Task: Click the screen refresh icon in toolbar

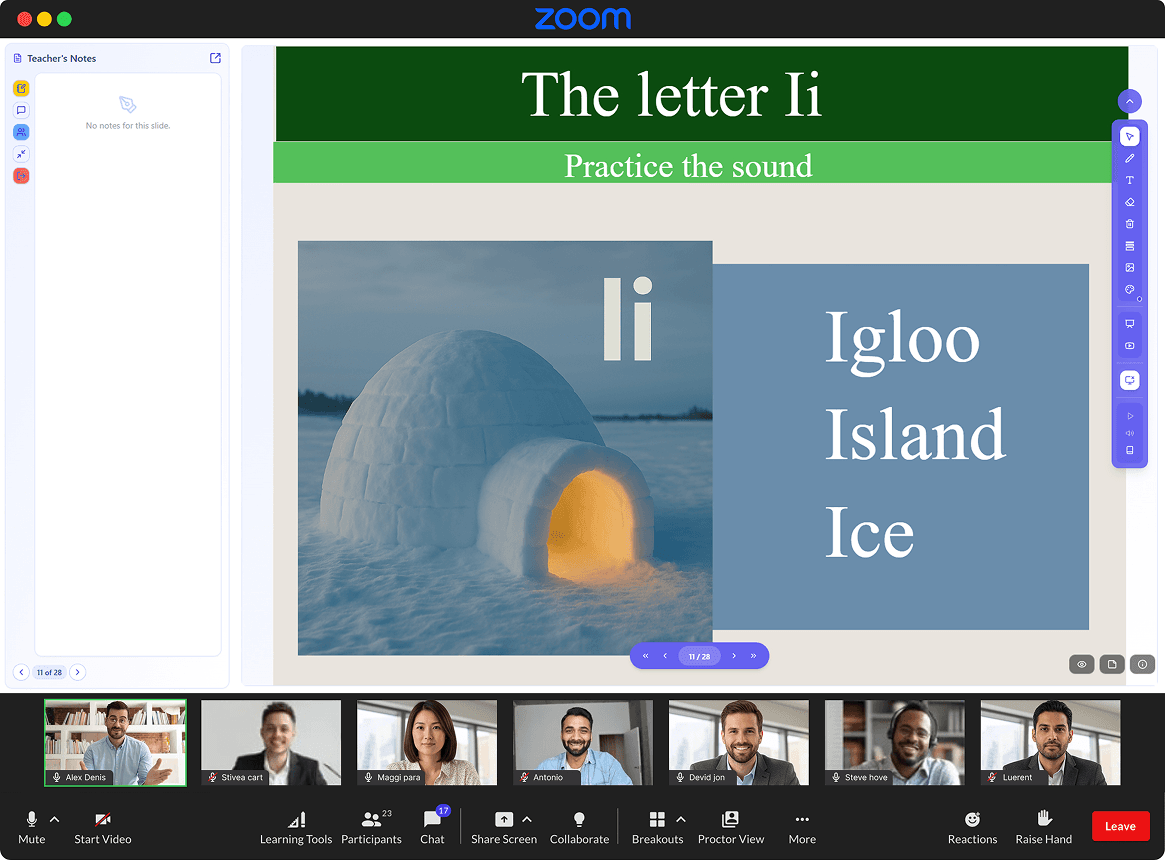Action: pyautogui.click(x=1129, y=380)
